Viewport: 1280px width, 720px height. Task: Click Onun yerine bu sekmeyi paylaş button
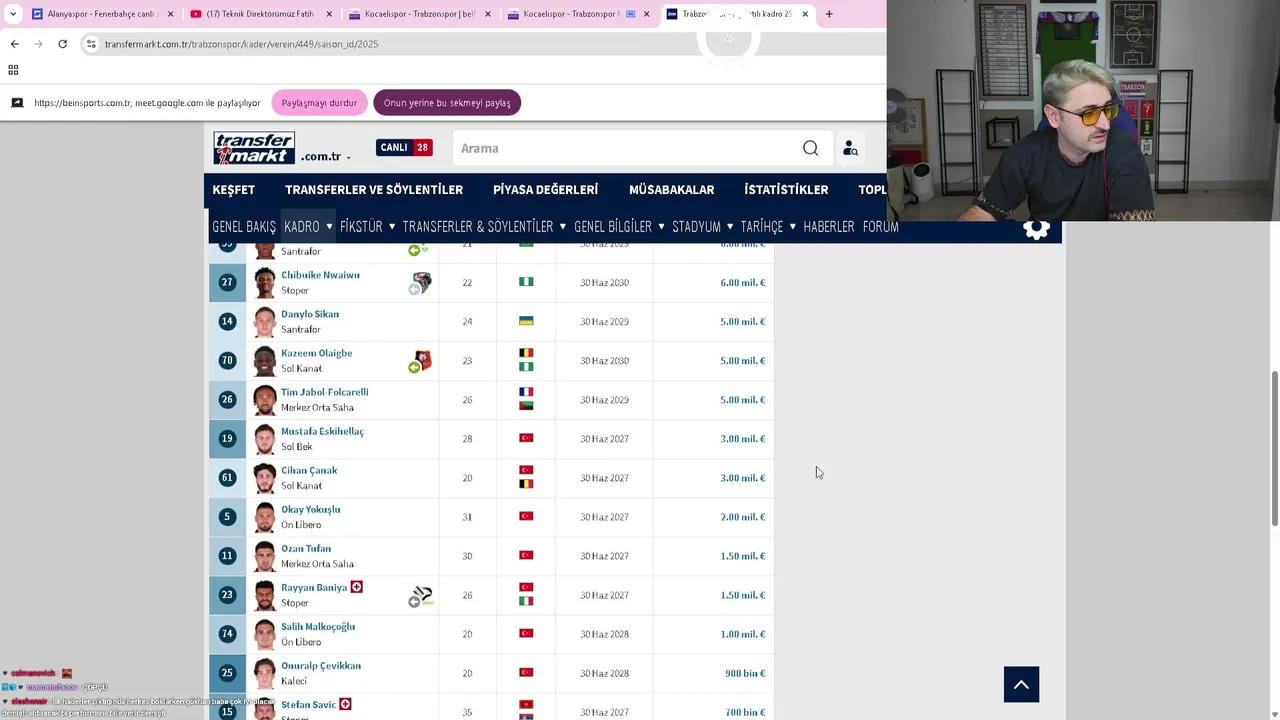tap(447, 103)
